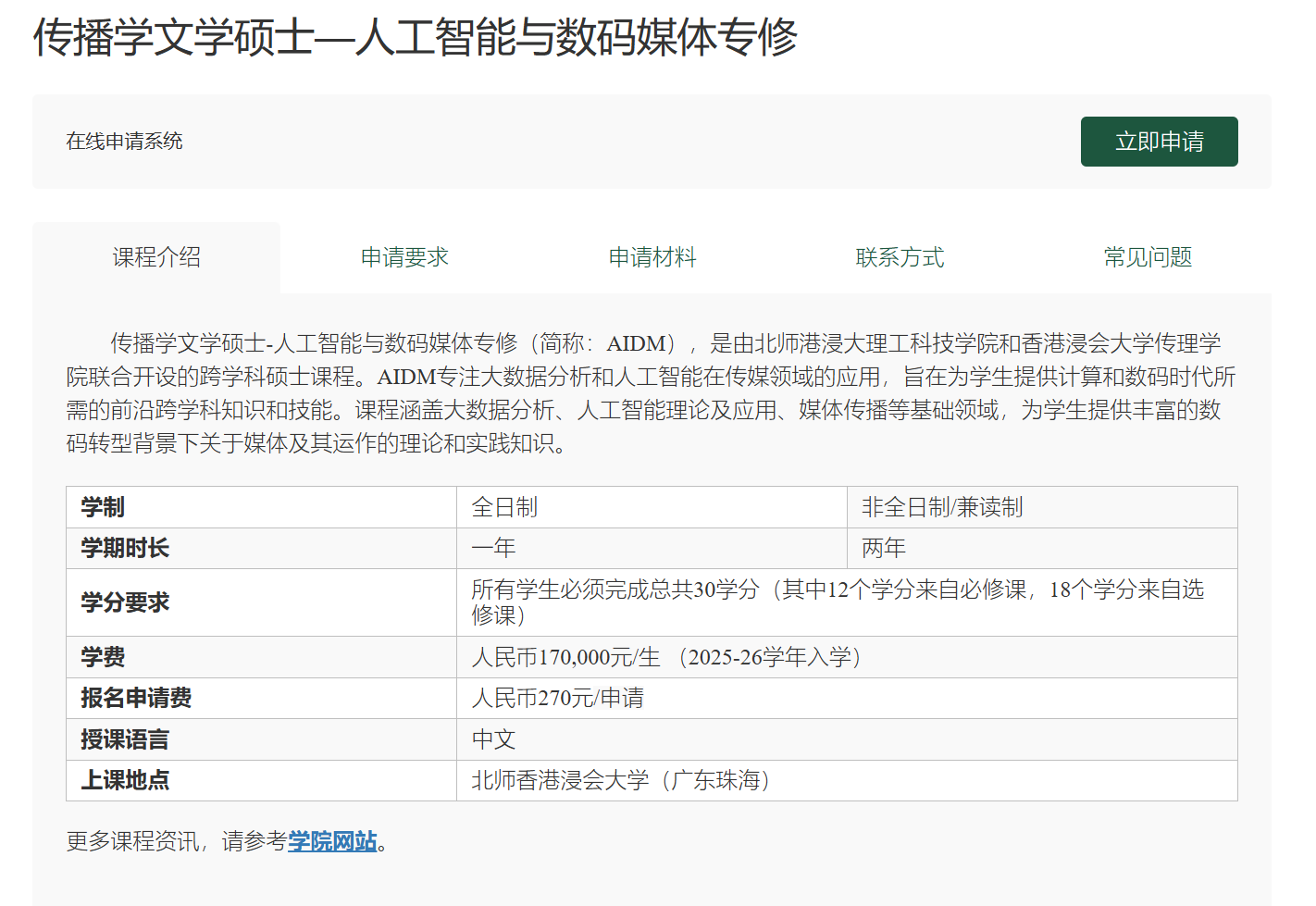Select the 上课地点 row header

coord(261,780)
